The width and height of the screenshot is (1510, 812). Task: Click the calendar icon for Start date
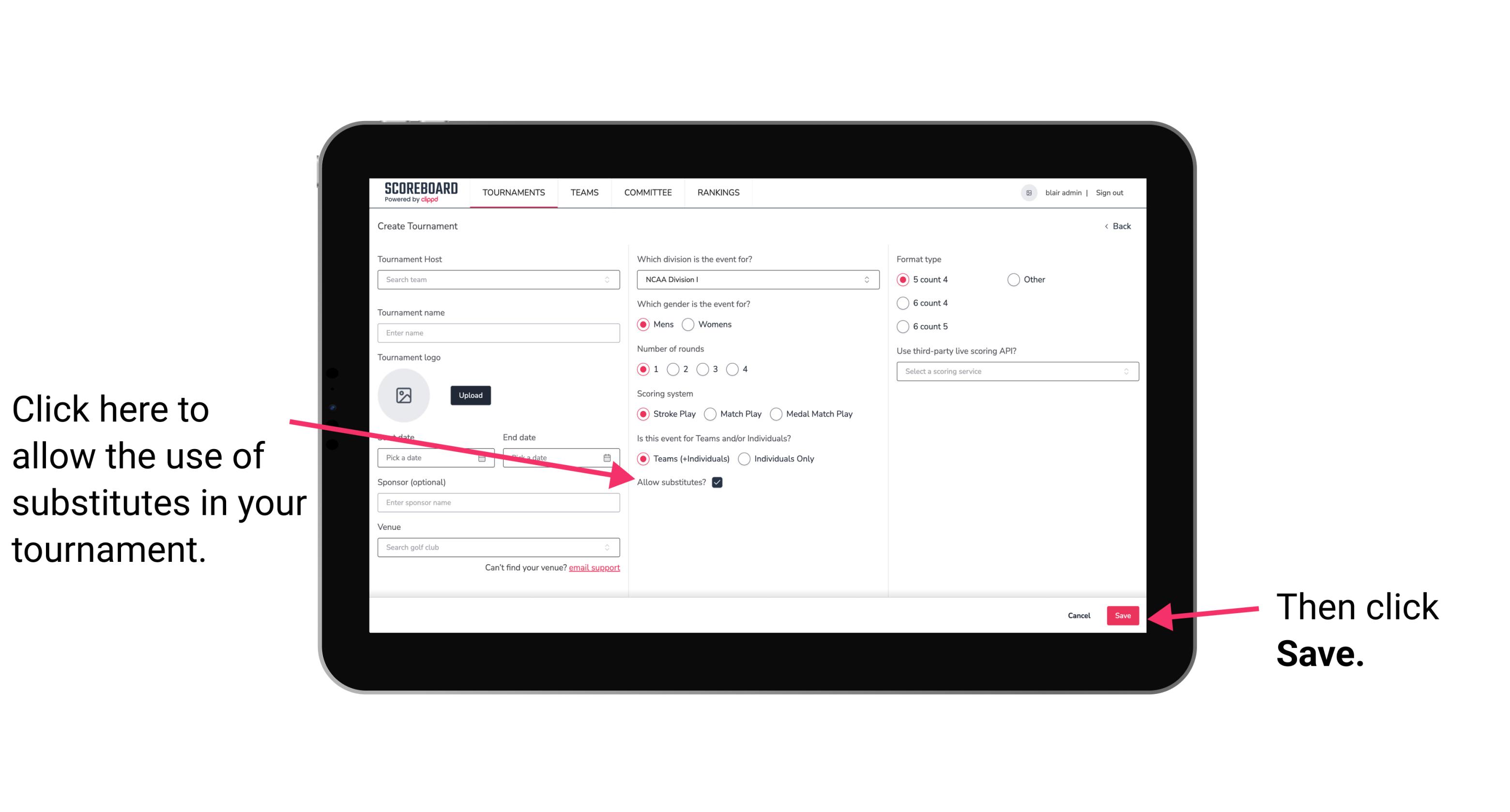[x=485, y=457]
